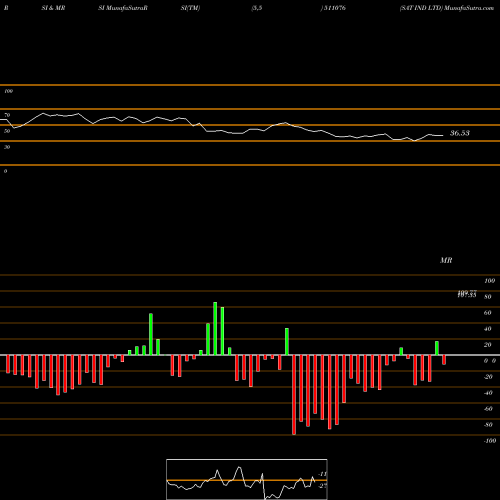Screen dimensions: 500x500
Task: Click the stock code 511076 in header
Action: pos(334,8)
